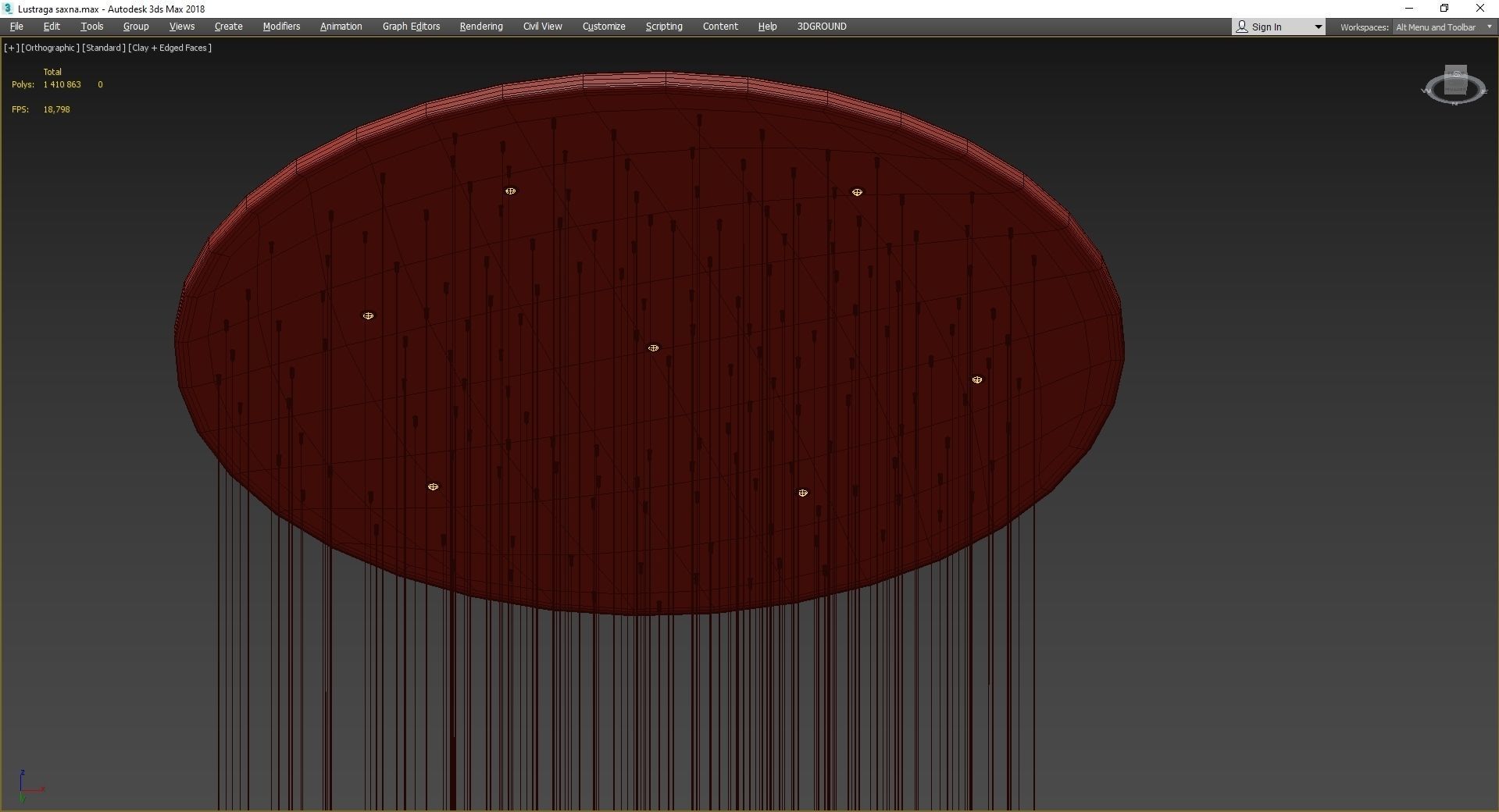Open the Civil View menu
The width and height of the screenshot is (1499, 812).
543,27
